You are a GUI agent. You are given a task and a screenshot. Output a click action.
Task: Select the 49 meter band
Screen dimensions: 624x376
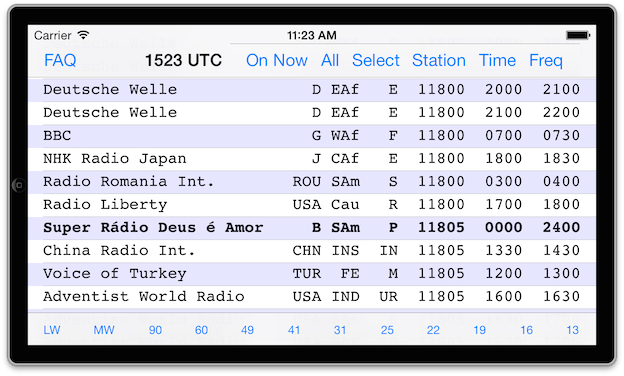pos(248,330)
